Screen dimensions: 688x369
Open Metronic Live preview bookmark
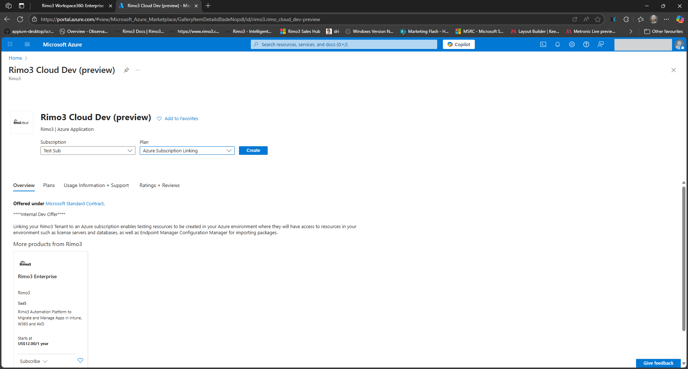coord(591,32)
